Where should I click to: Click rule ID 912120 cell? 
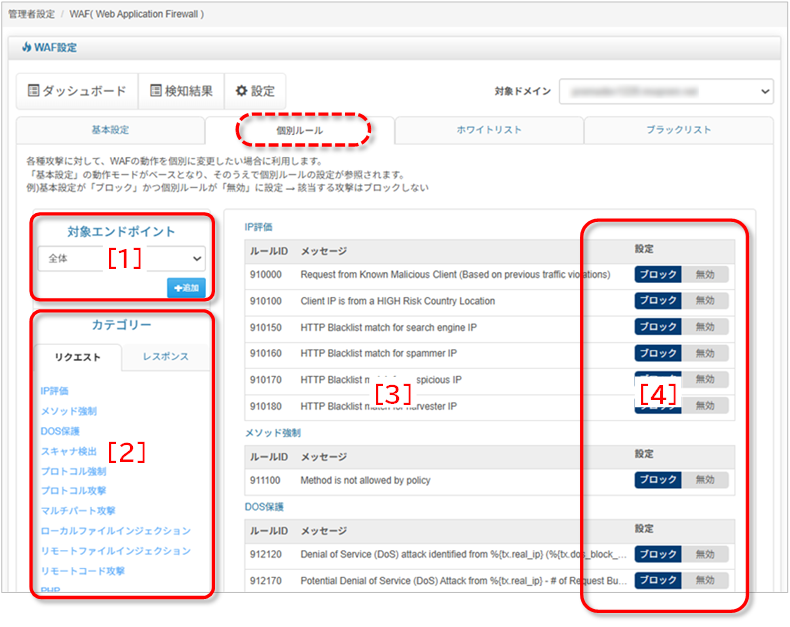(x=266, y=554)
